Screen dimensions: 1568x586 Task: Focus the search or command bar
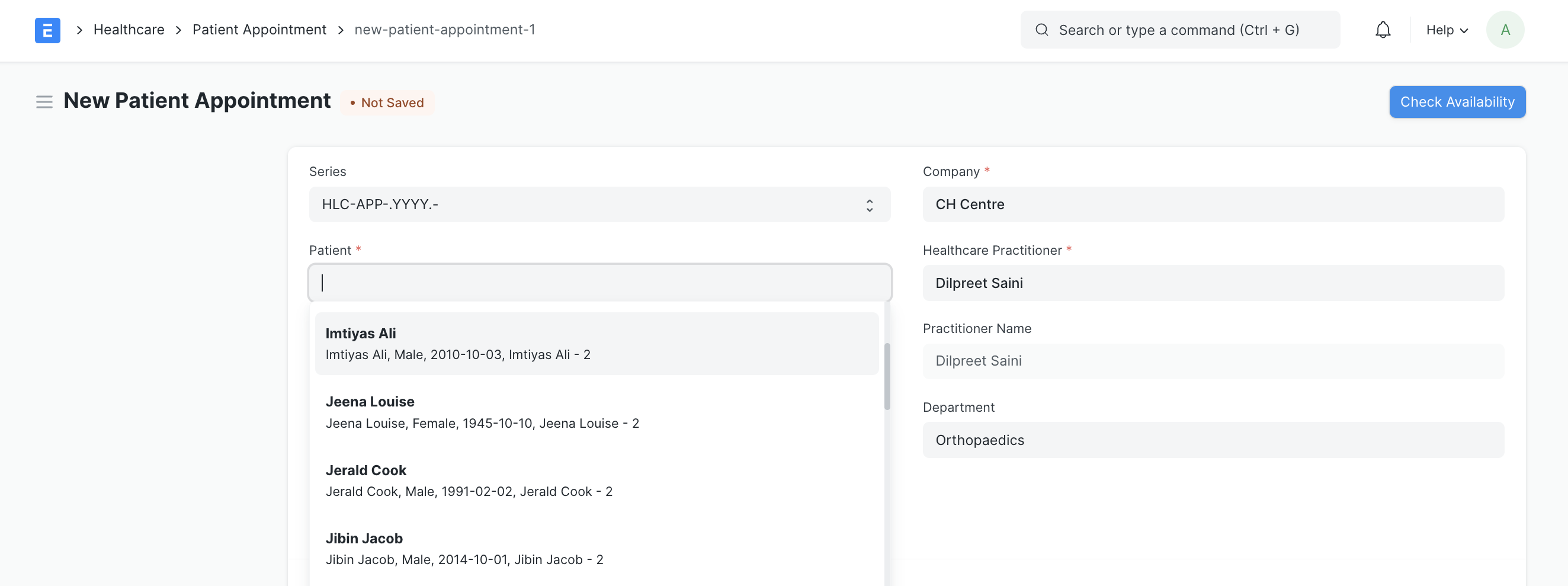click(1179, 30)
